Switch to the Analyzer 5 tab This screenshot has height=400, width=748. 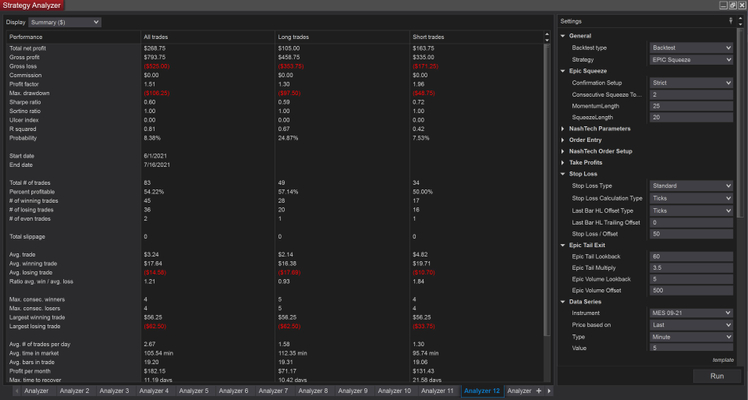point(193,391)
